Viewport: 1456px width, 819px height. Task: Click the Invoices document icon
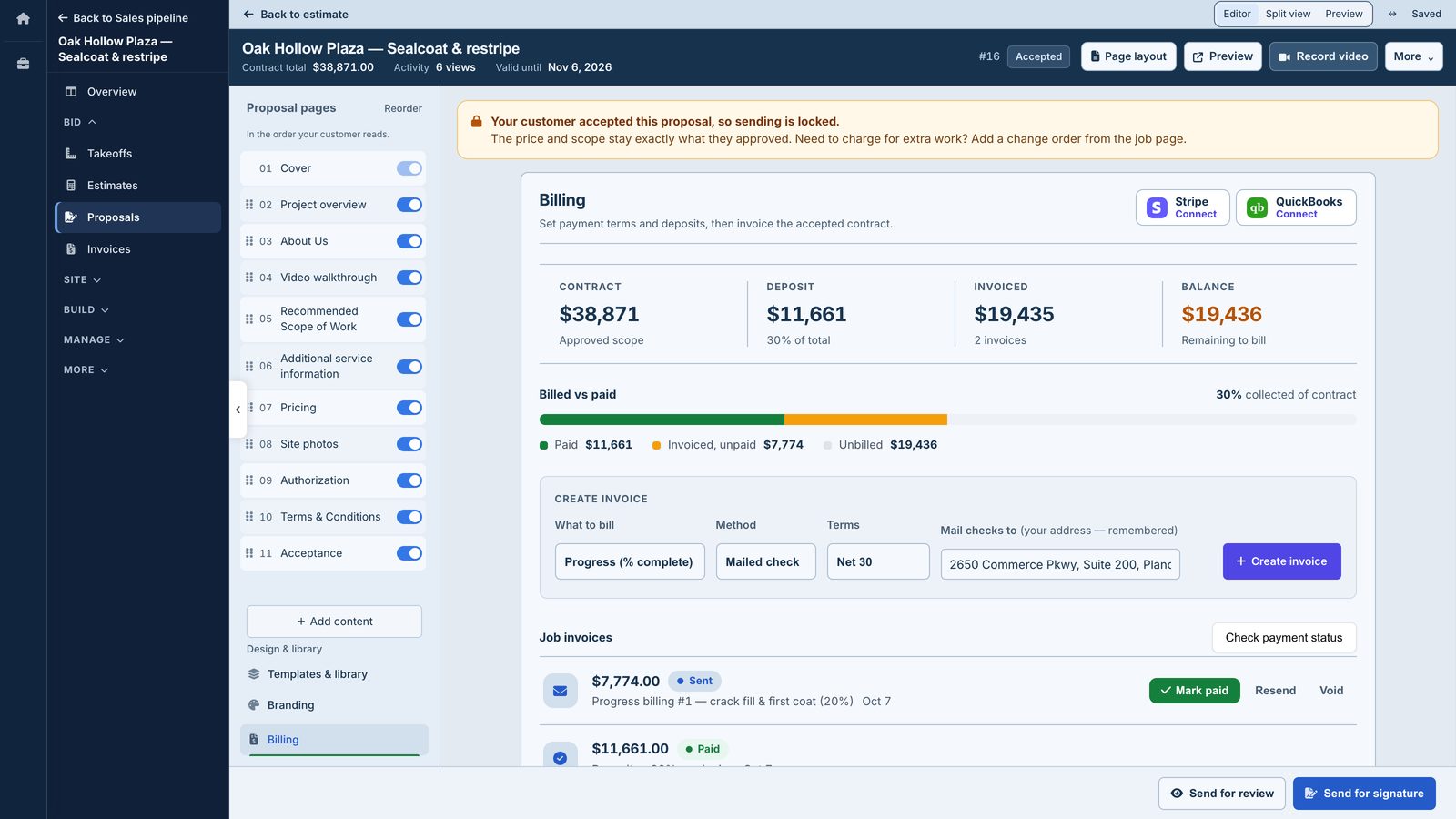coord(71,249)
